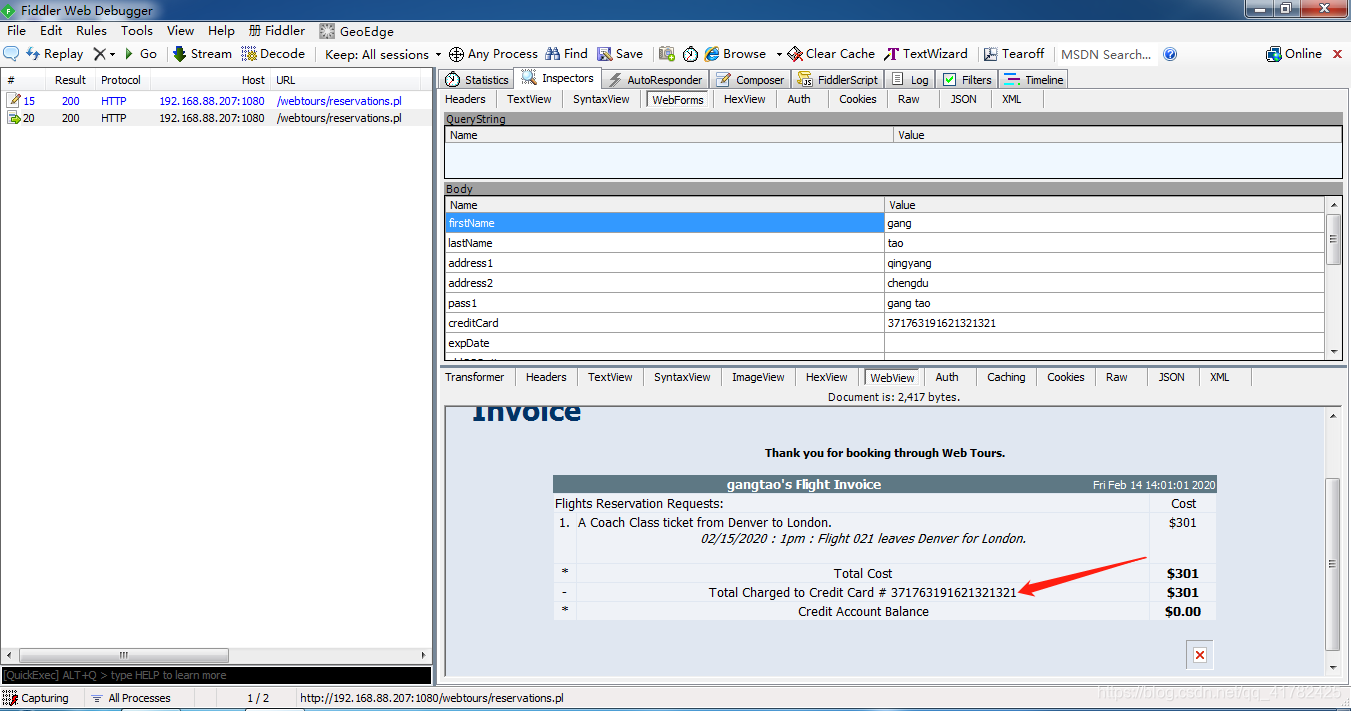Click the Save sessions button
Screen dimensions: 1351x711
click(620, 54)
